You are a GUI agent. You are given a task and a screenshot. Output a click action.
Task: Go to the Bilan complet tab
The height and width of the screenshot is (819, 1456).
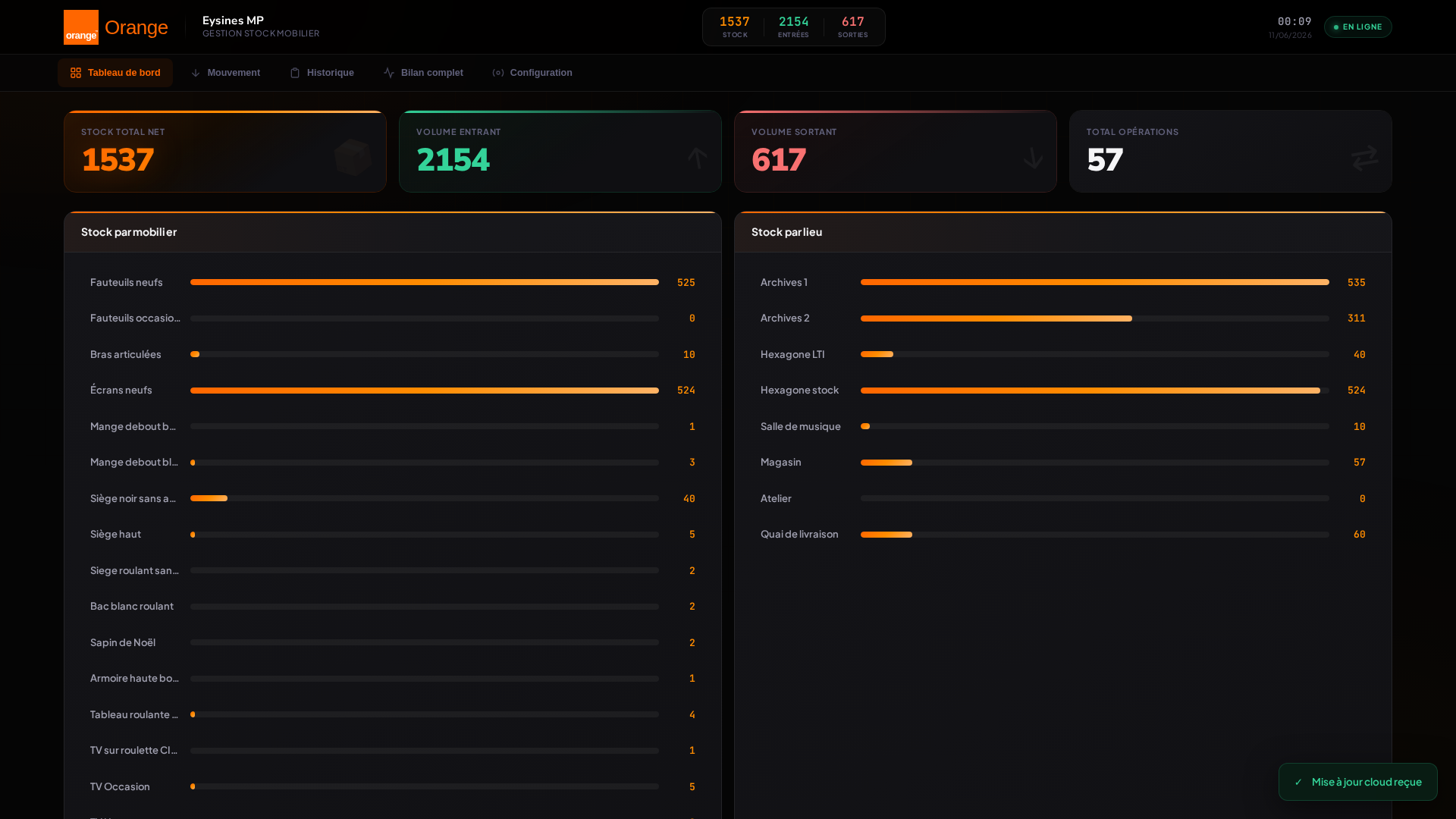point(423,73)
